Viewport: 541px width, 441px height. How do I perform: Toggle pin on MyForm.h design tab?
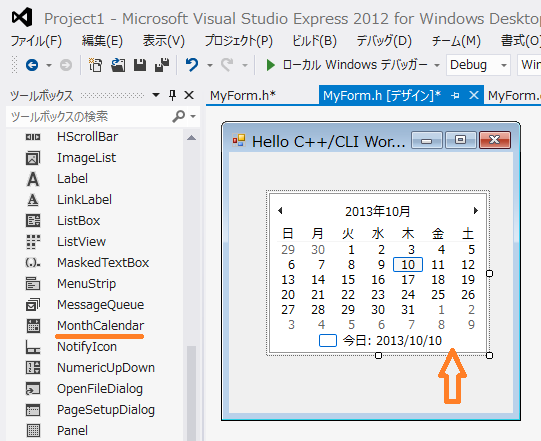(455, 95)
